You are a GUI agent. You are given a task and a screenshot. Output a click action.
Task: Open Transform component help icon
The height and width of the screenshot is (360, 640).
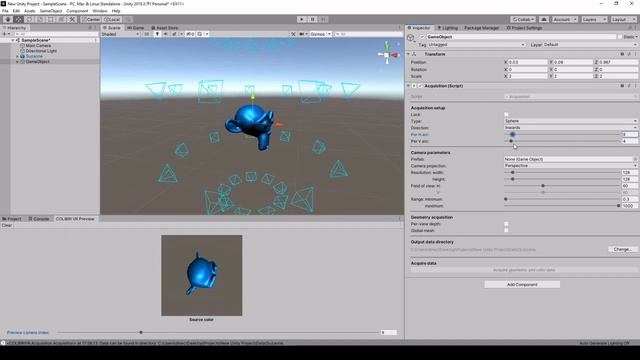pos(622,54)
